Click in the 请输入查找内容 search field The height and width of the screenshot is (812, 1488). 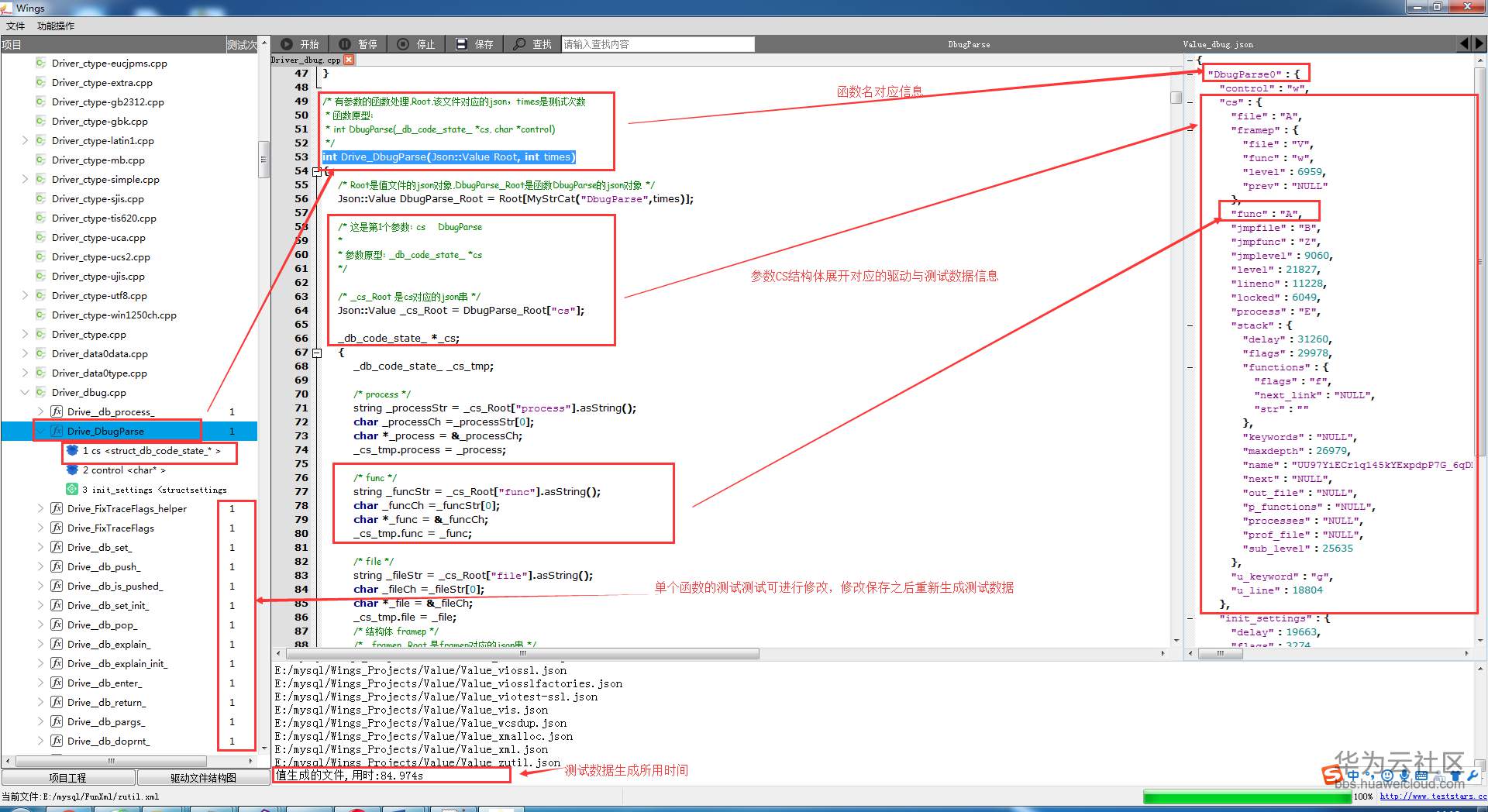[x=658, y=44]
